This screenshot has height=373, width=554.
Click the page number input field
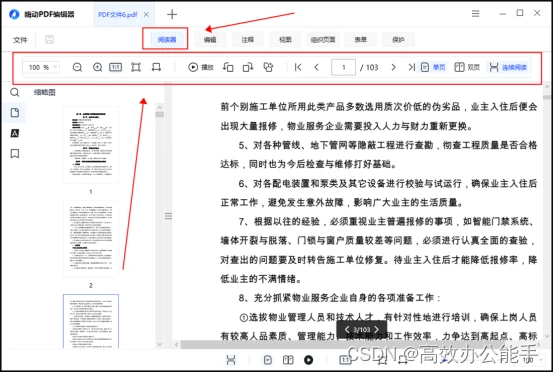click(343, 67)
